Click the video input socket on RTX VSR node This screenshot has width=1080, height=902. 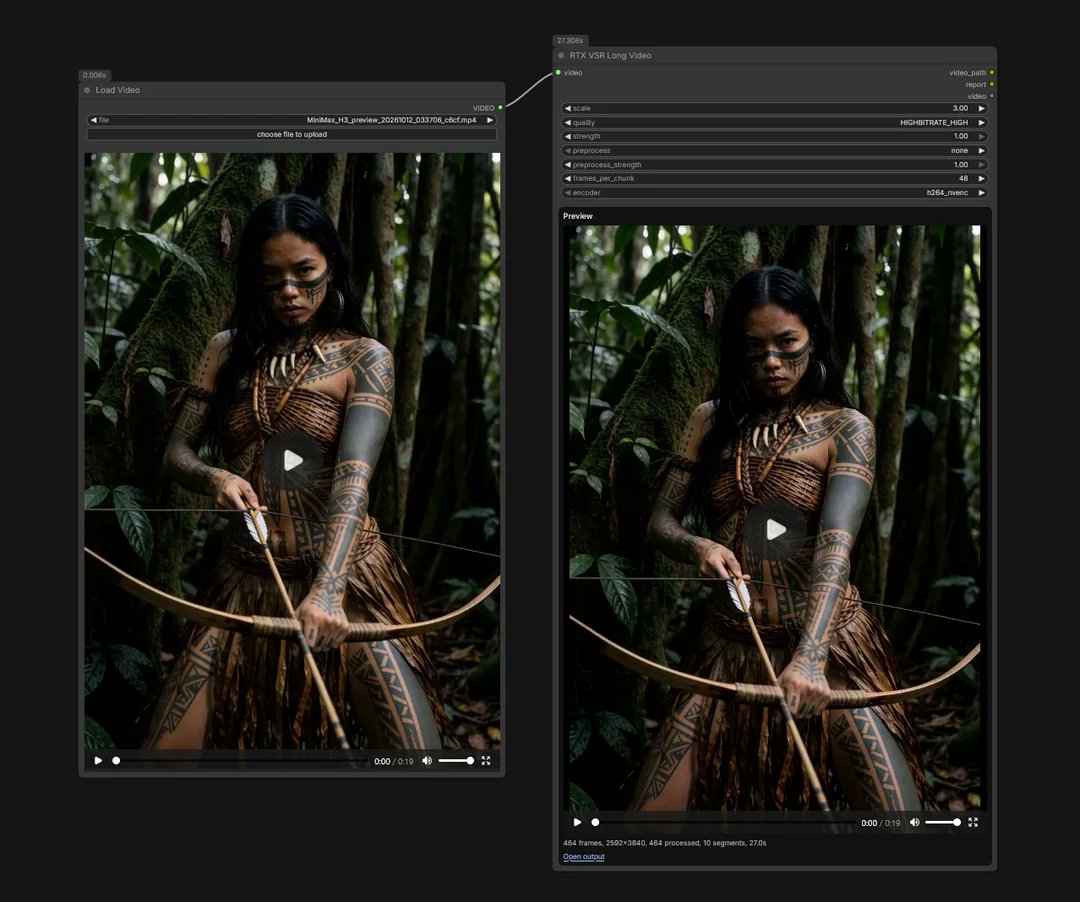pyautogui.click(x=558, y=72)
